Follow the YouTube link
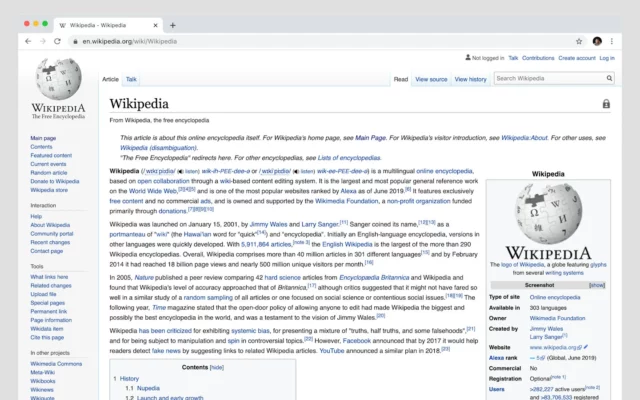 point(331,351)
